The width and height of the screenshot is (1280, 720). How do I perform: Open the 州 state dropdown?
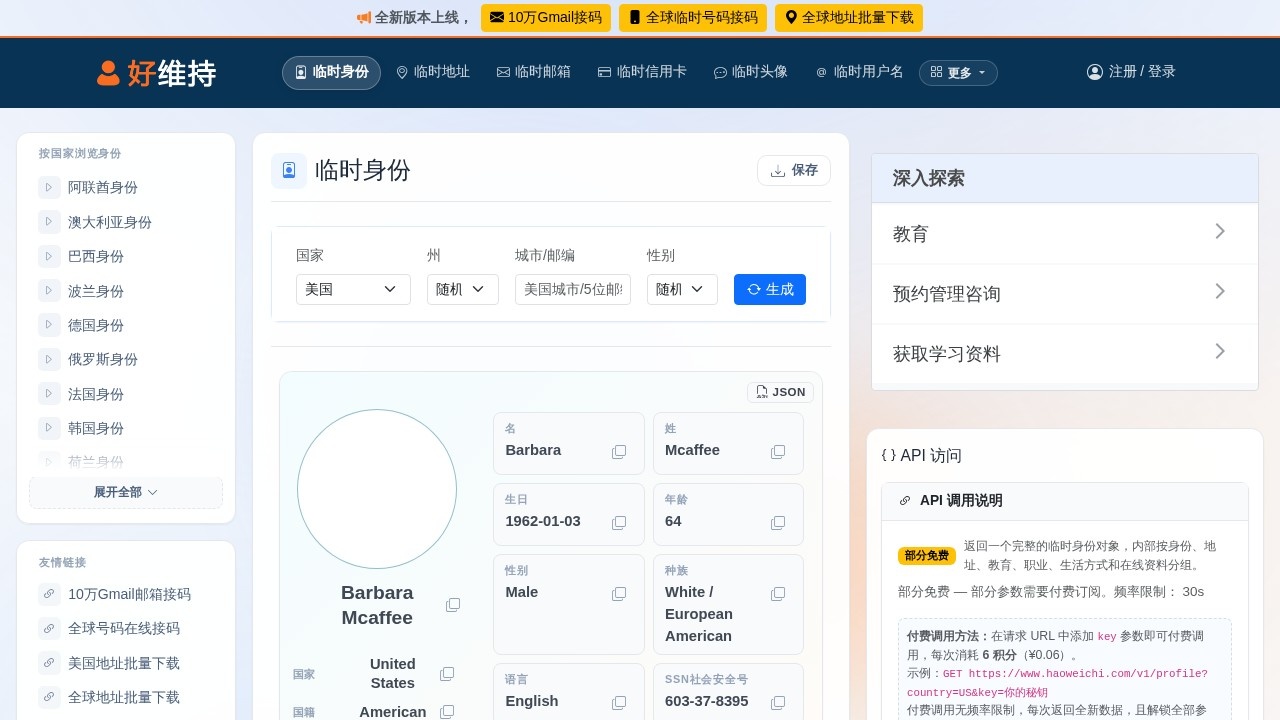click(x=463, y=289)
